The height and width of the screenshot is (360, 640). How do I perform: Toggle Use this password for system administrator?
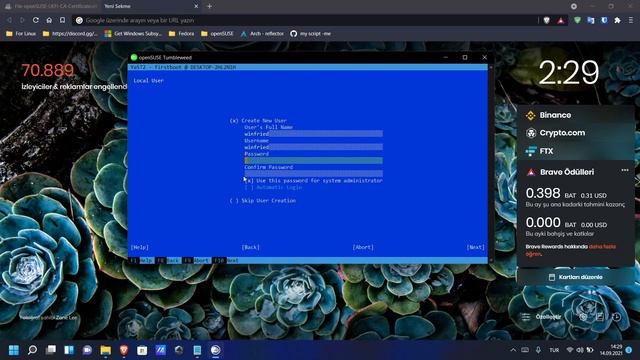coord(313,180)
